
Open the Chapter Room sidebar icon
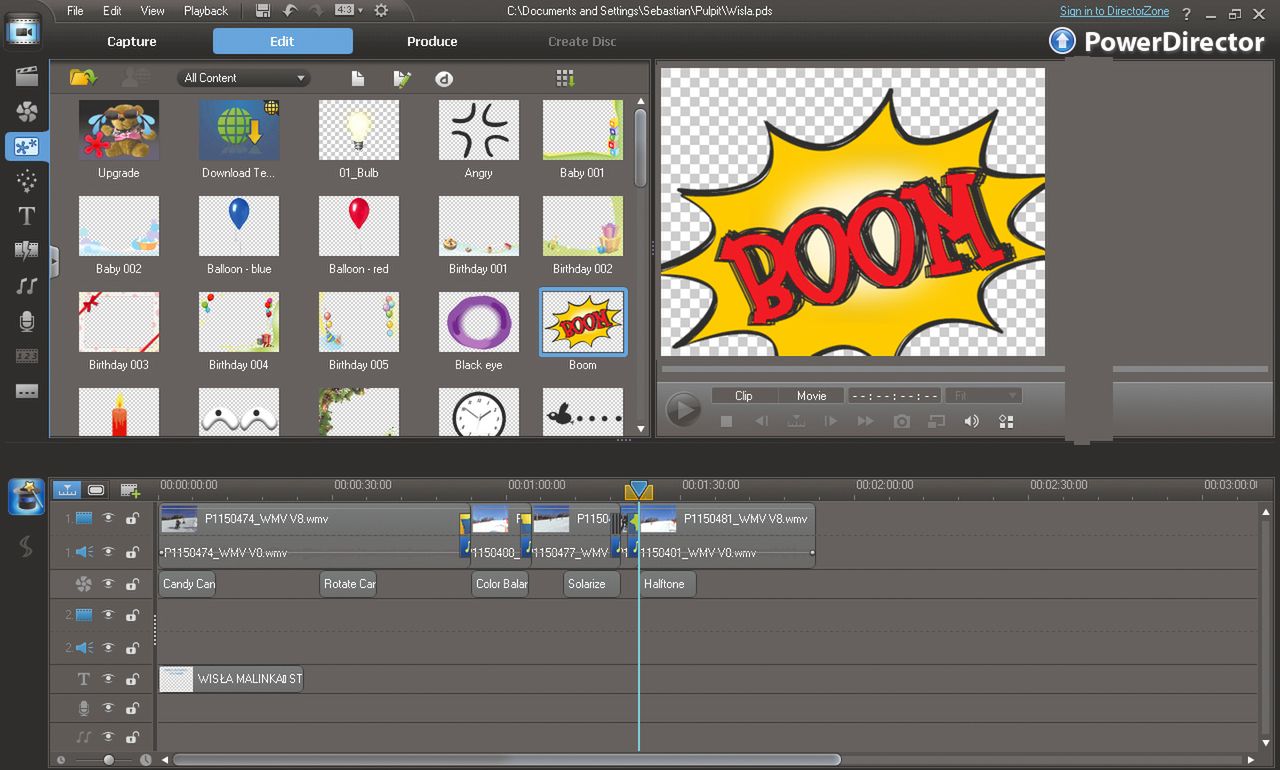pyautogui.click(x=26, y=356)
